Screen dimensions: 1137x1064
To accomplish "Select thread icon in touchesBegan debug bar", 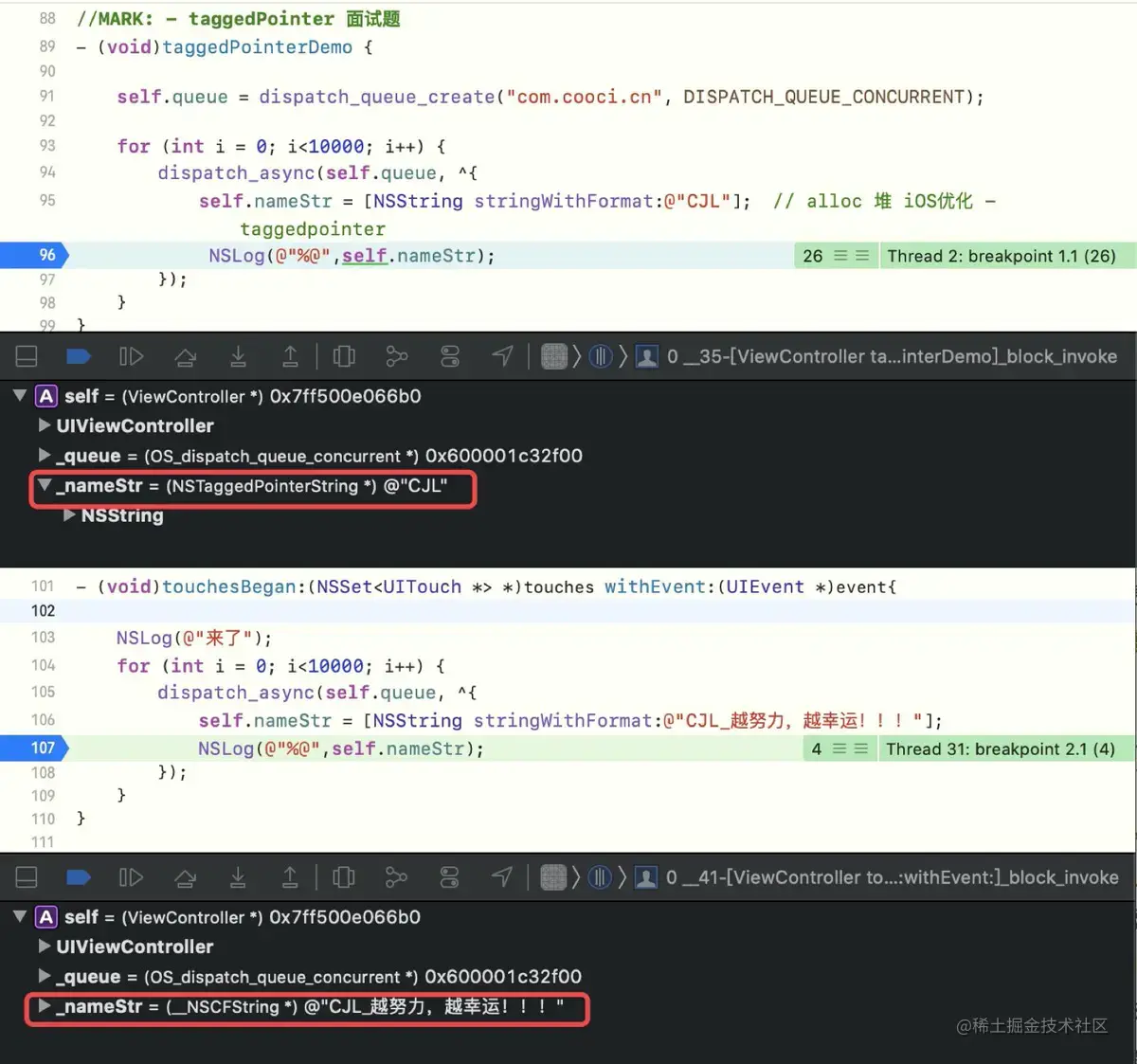I will [x=601, y=877].
